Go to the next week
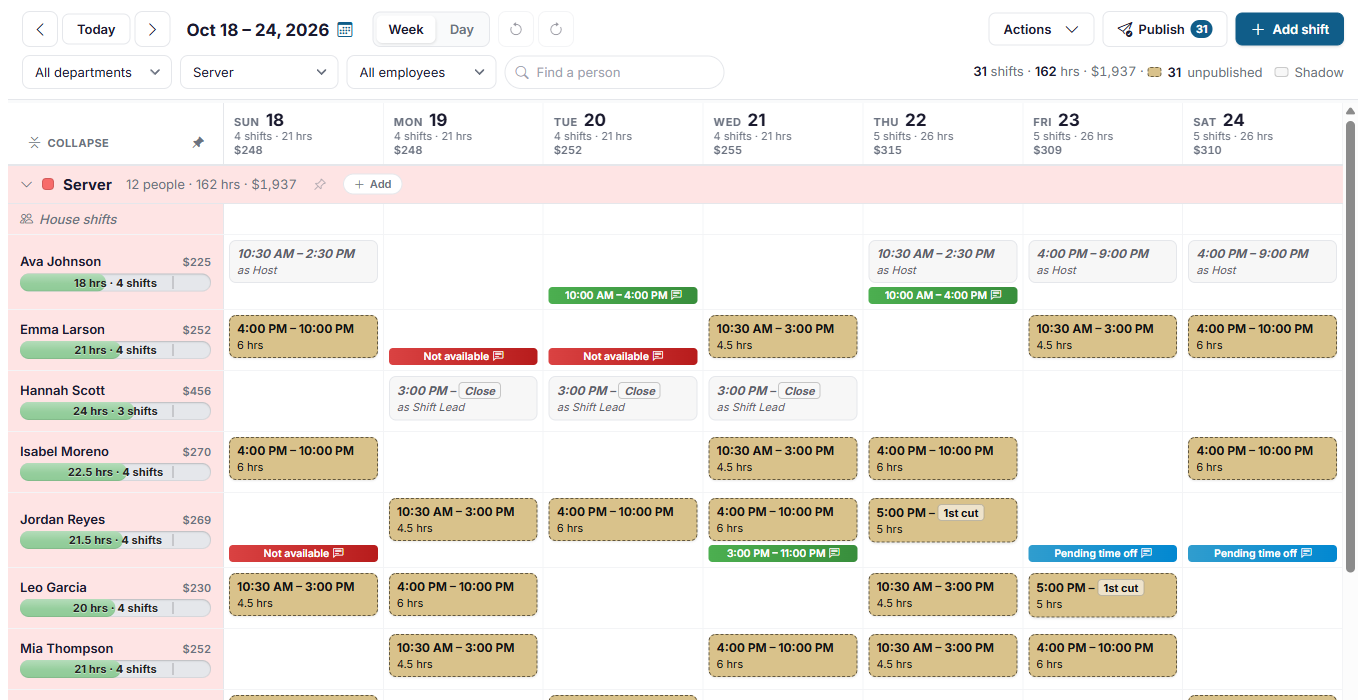The image size is (1366, 700). (152, 29)
